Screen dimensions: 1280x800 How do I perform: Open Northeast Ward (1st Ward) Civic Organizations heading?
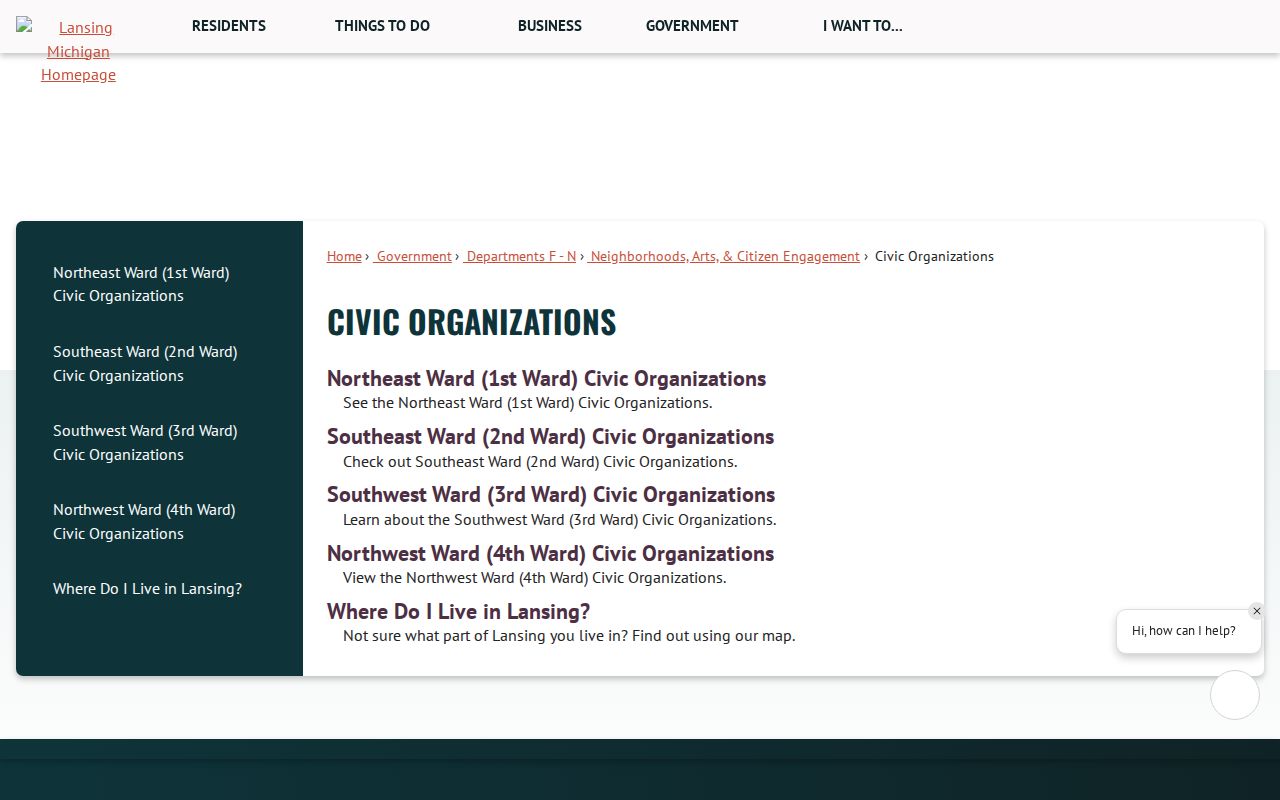(546, 379)
